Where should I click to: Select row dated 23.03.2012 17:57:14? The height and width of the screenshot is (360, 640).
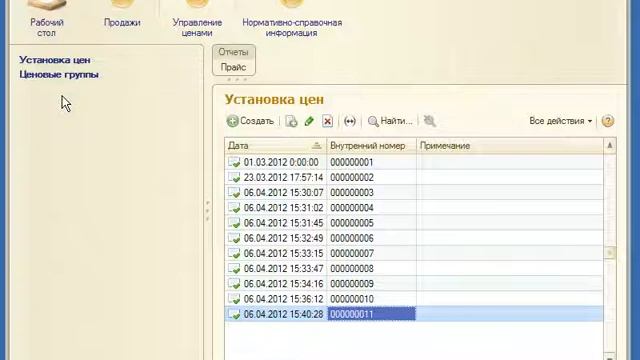(413, 178)
